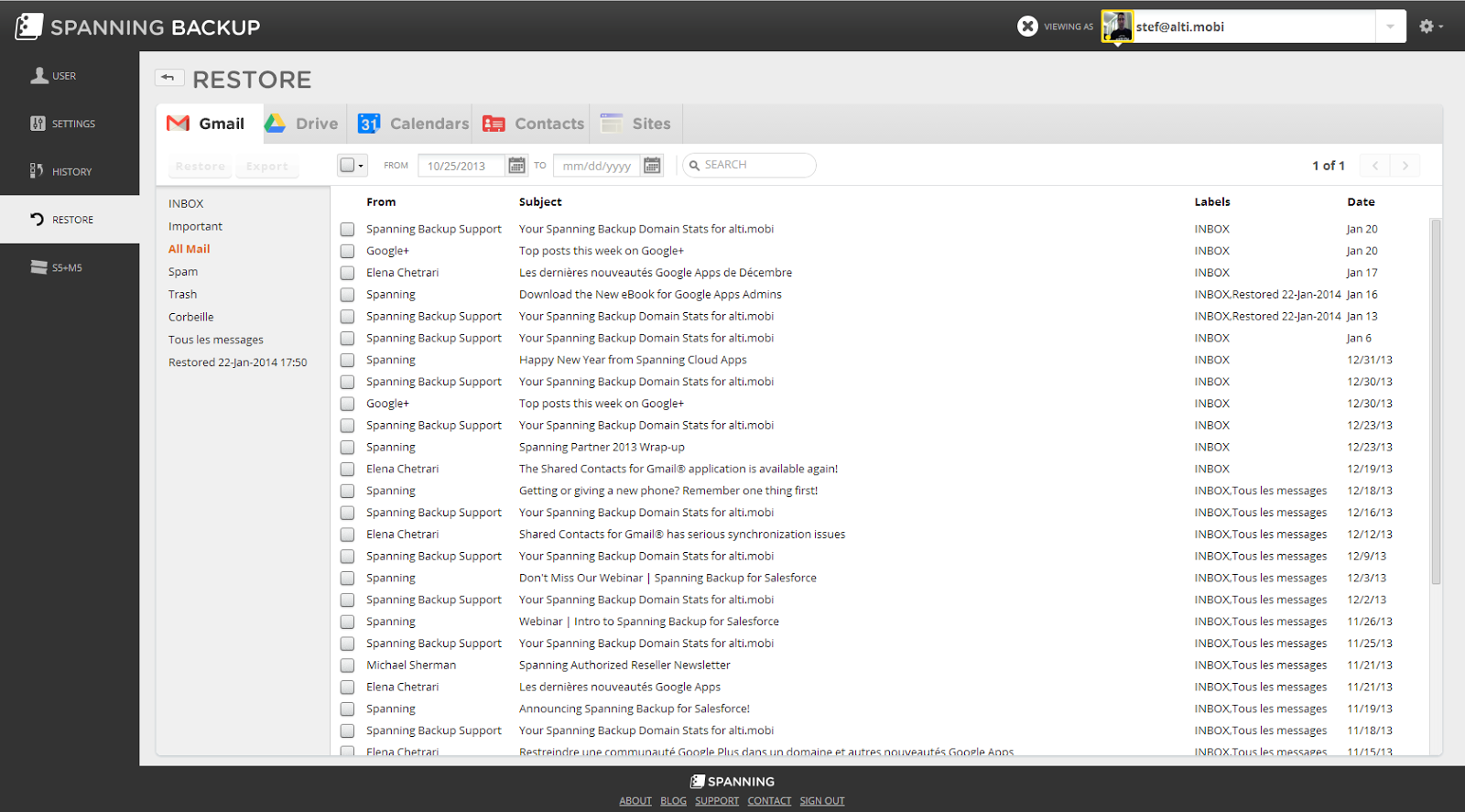Check the Jan 20 Spanning Backup Support email

coord(347,230)
